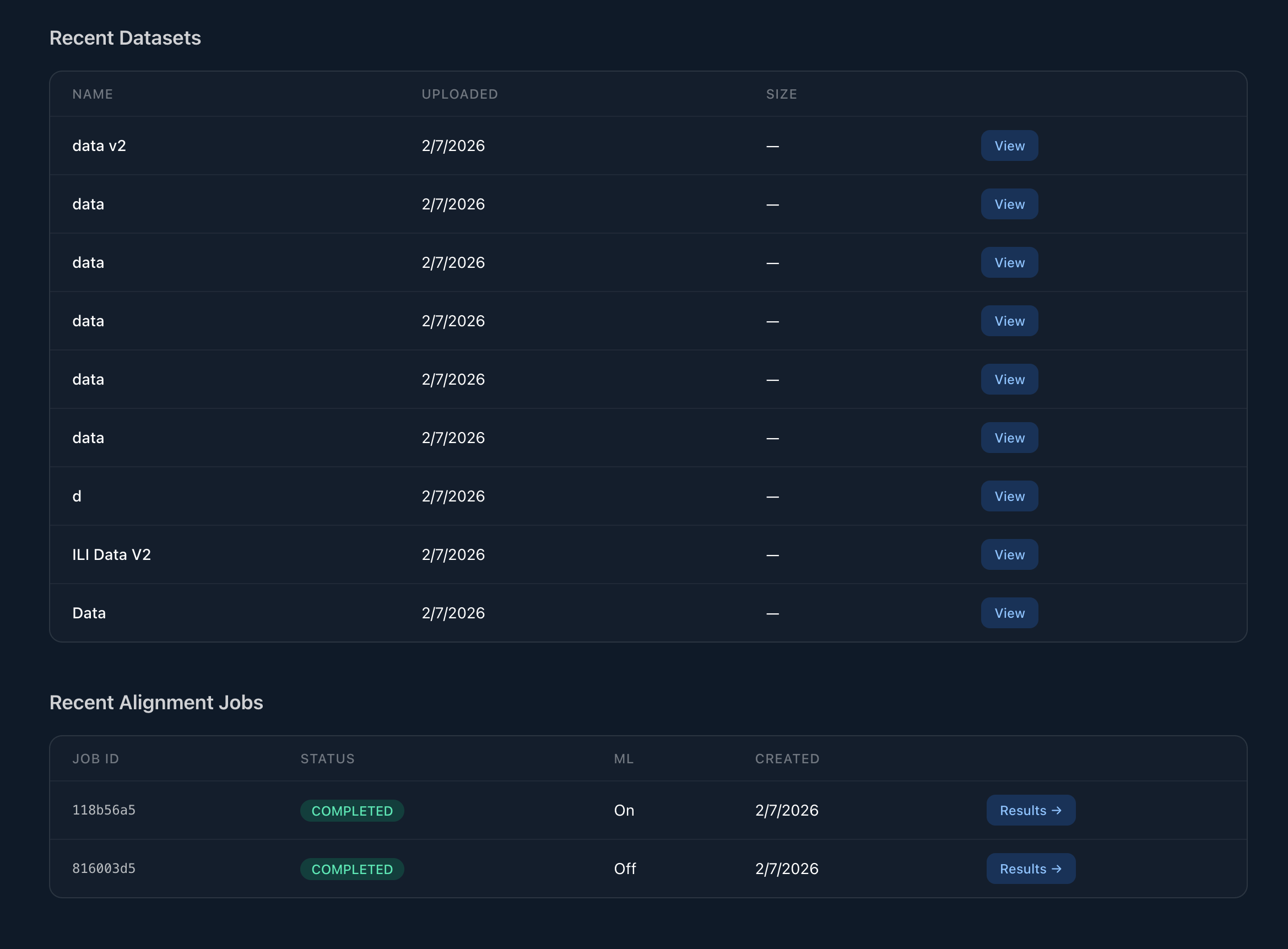Click the data v2 dataset name
This screenshot has width=1288, height=949.
[99, 146]
